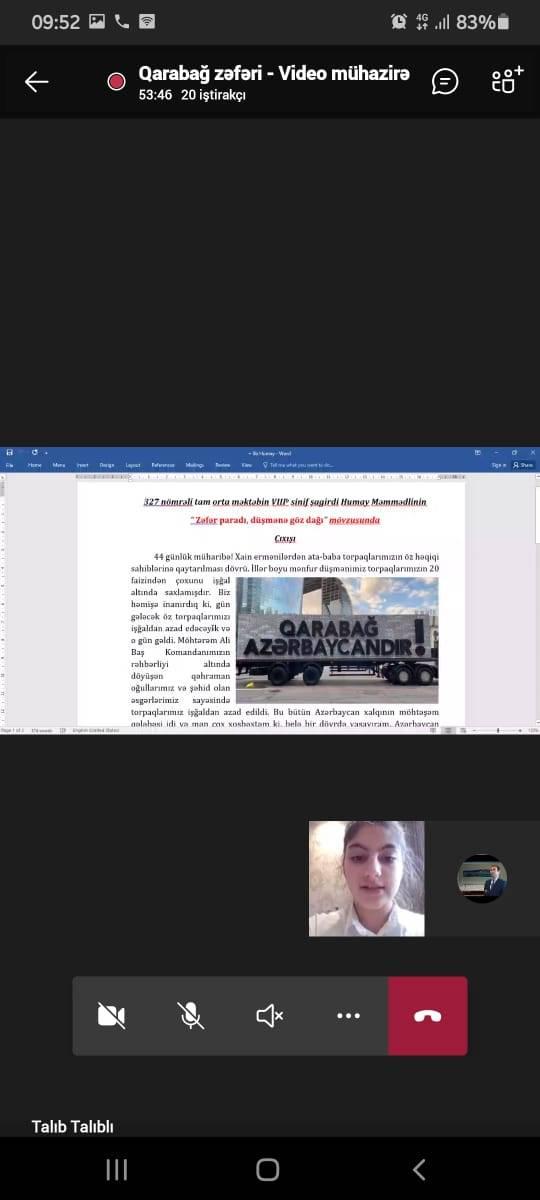The height and width of the screenshot is (1200, 540).
Task: Tap the round participant avatar thumbnail
Action: (482, 878)
